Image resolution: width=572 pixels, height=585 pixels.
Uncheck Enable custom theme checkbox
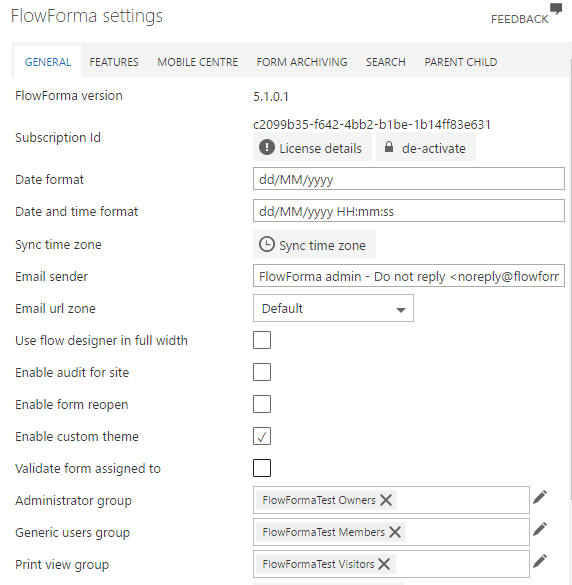pos(262,436)
